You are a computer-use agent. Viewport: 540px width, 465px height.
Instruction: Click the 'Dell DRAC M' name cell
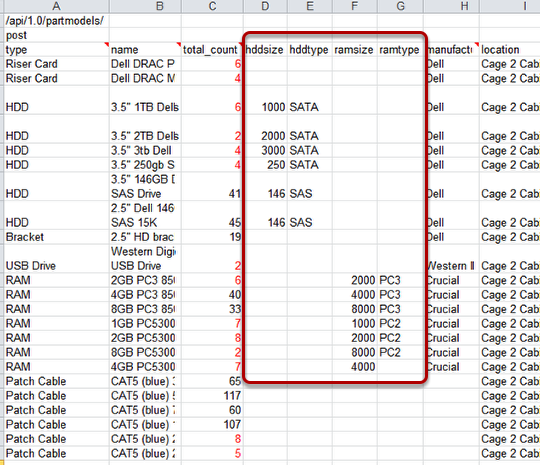click(145, 79)
